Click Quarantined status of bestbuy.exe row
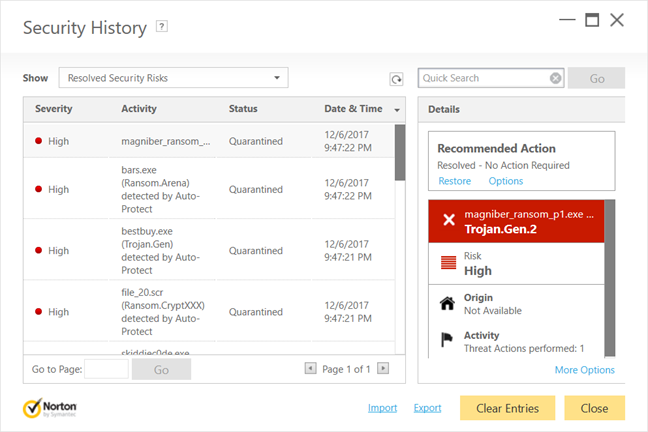The image size is (648, 432). pyautogui.click(x=256, y=251)
